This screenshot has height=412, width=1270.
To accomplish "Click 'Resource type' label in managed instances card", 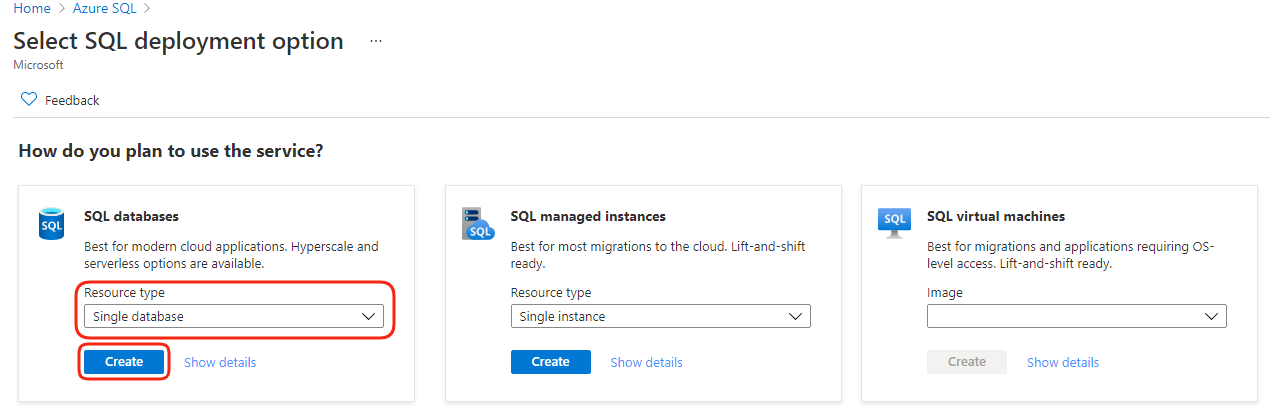I will coord(551,293).
